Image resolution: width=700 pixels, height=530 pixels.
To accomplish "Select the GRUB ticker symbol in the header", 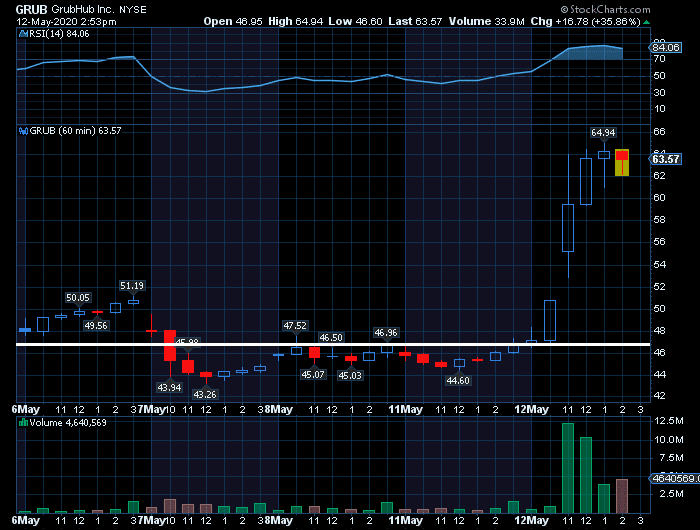I will point(31,9).
